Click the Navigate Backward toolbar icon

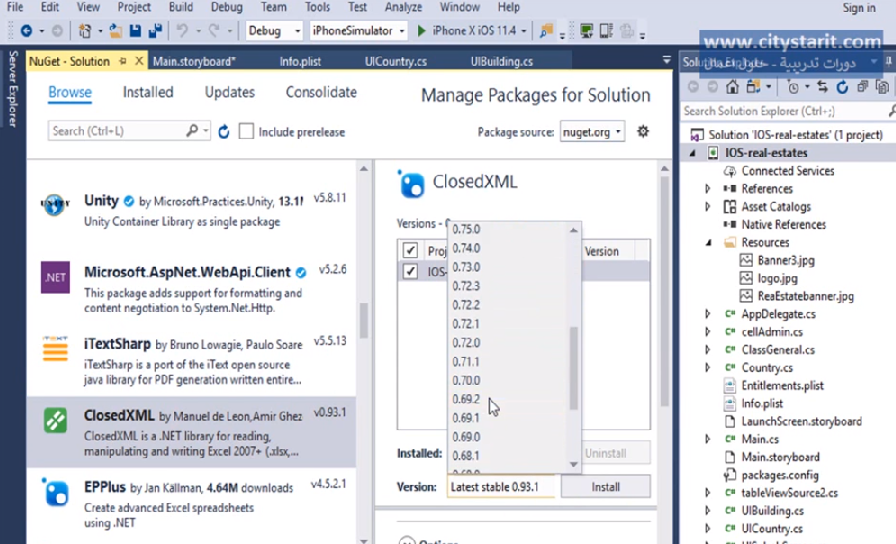(x=26, y=31)
